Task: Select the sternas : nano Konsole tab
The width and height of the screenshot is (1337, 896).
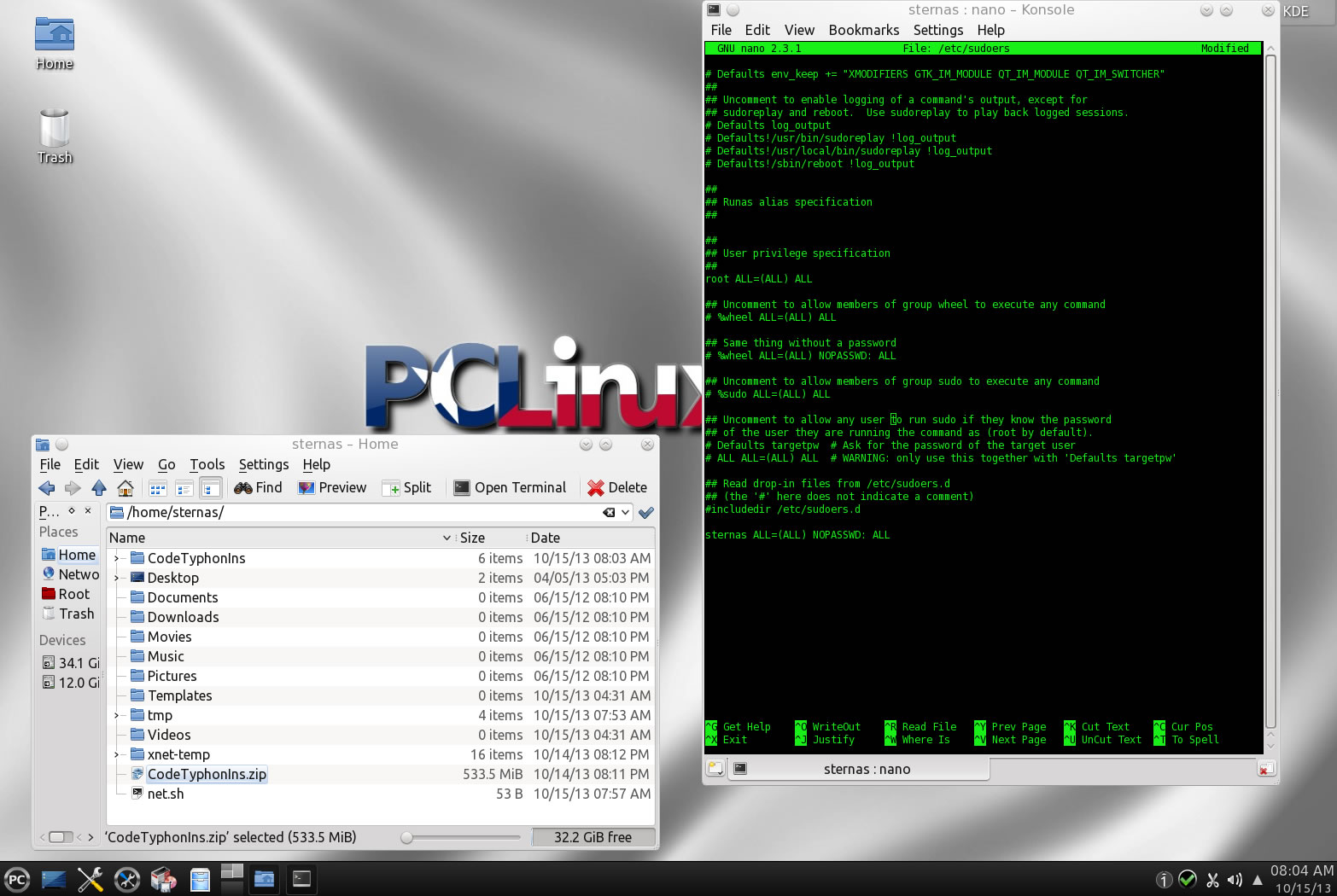Action: pyautogui.click(x=858, y=769)
